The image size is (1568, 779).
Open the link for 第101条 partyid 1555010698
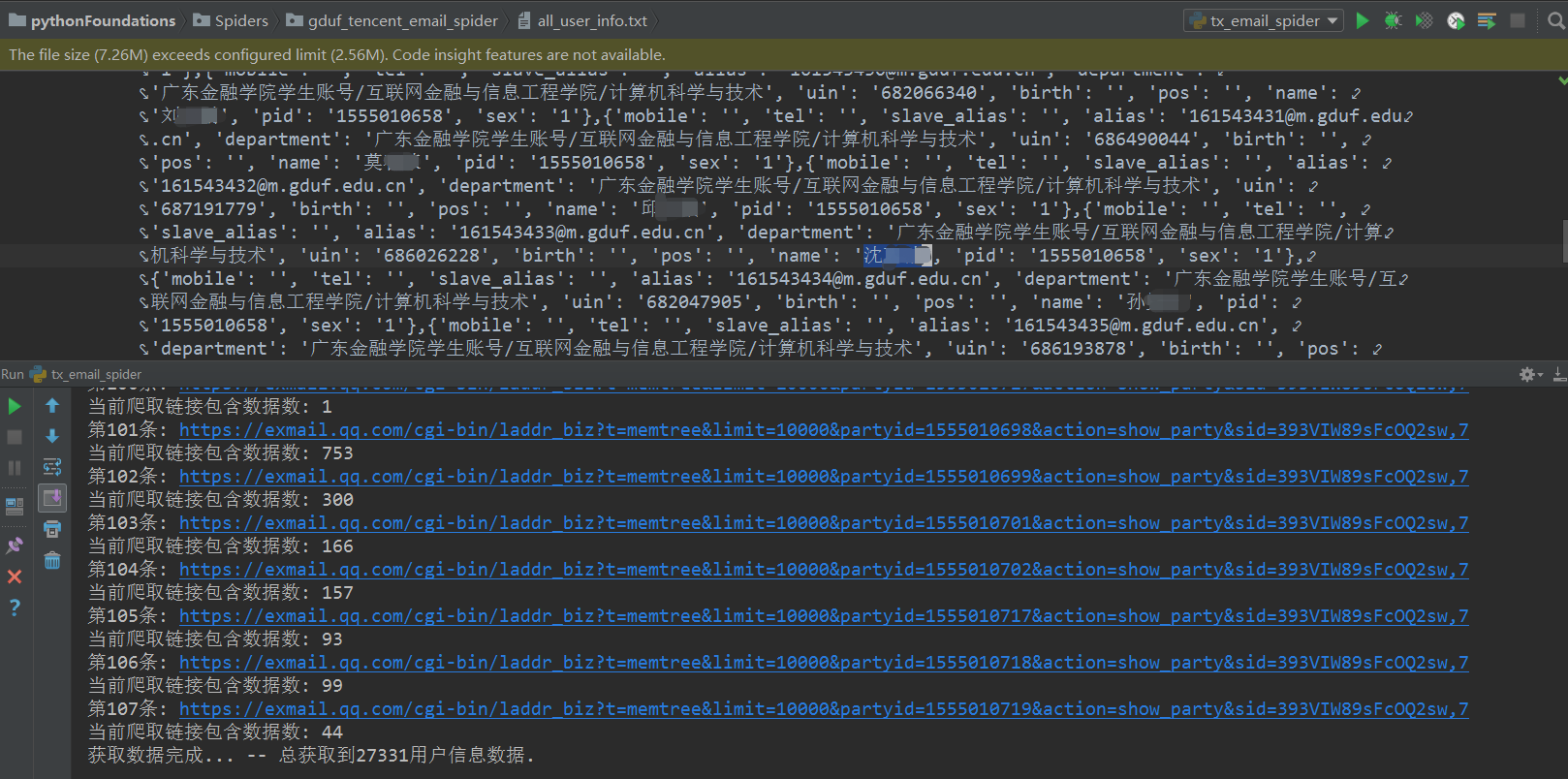823,430
